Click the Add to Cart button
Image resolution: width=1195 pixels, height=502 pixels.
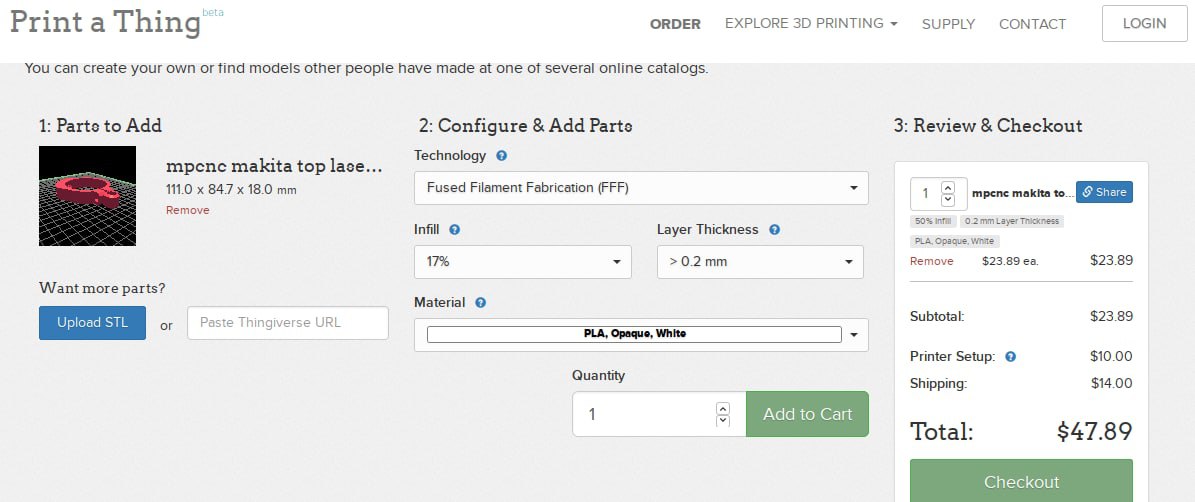click(807, 414)
